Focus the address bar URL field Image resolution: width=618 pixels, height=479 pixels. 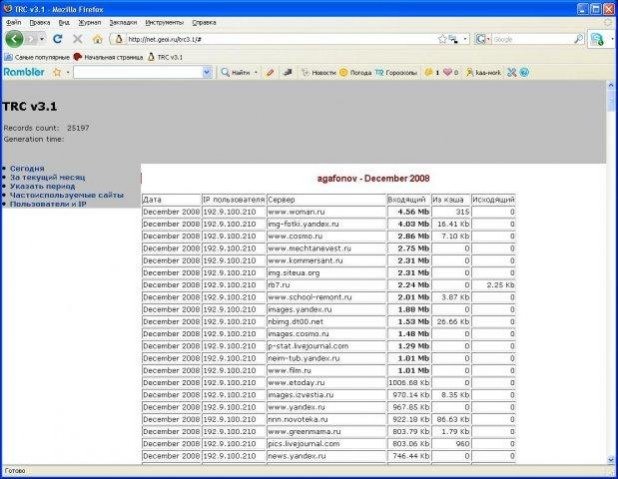coord(280,39)
